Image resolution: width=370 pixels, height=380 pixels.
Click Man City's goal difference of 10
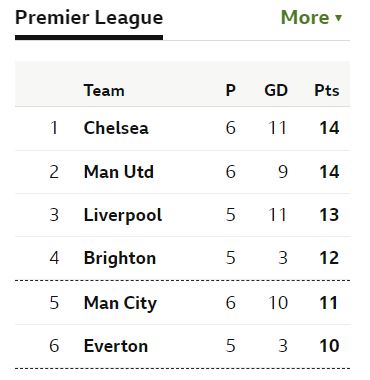[278, 303]
